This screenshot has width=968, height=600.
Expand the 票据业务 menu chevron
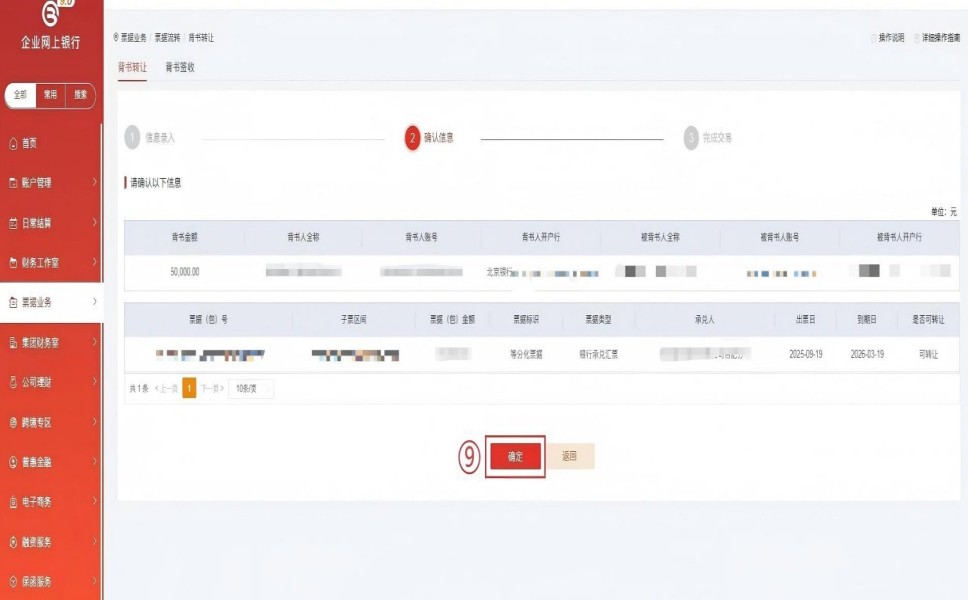[x=94, y=302]
